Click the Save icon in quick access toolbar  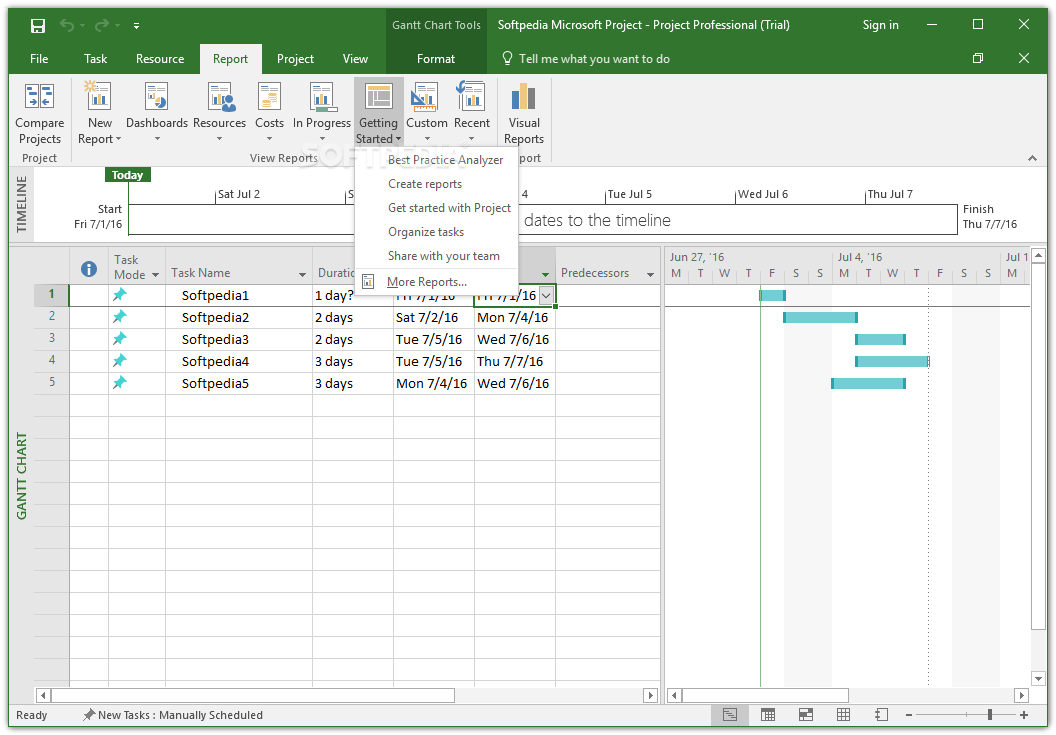point(38,26)
